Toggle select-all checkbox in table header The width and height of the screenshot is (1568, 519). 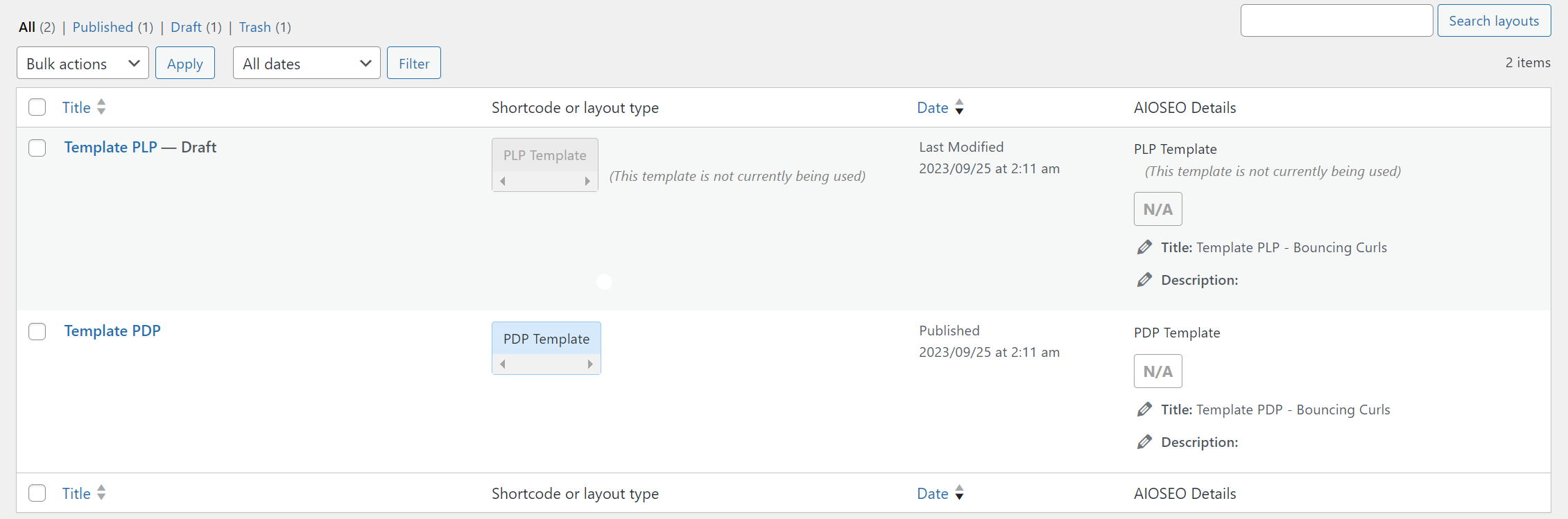coord(37,107)
